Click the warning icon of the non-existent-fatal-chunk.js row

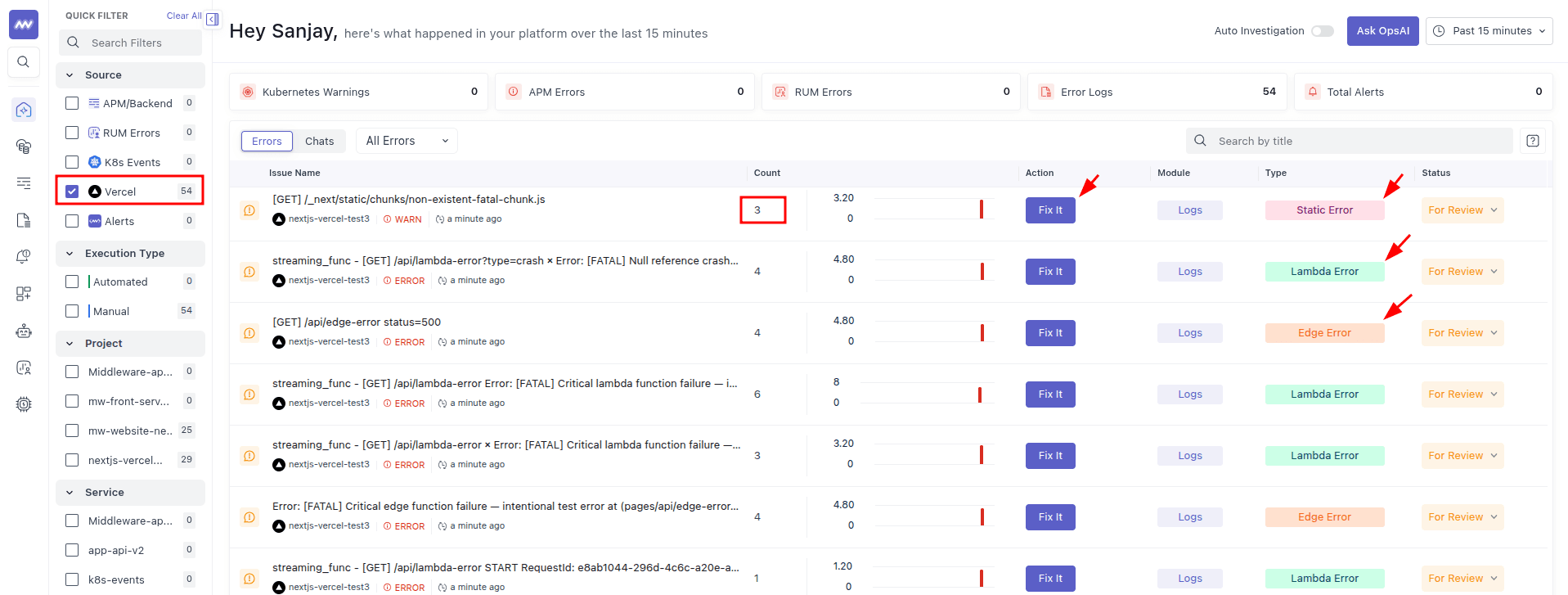tap(249, 210)
